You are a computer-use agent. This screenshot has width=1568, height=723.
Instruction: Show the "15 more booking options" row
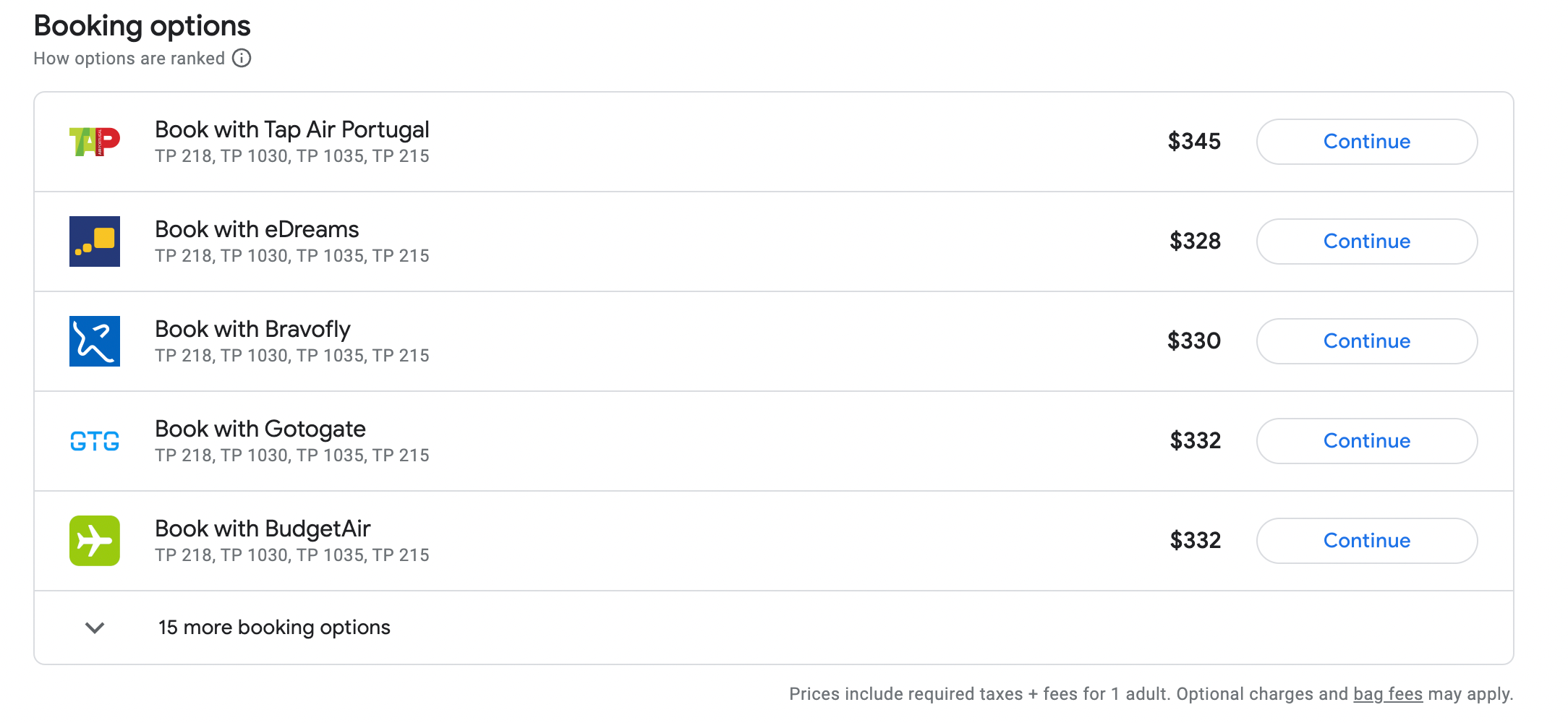pyautogui.click(x=274, y=628)
